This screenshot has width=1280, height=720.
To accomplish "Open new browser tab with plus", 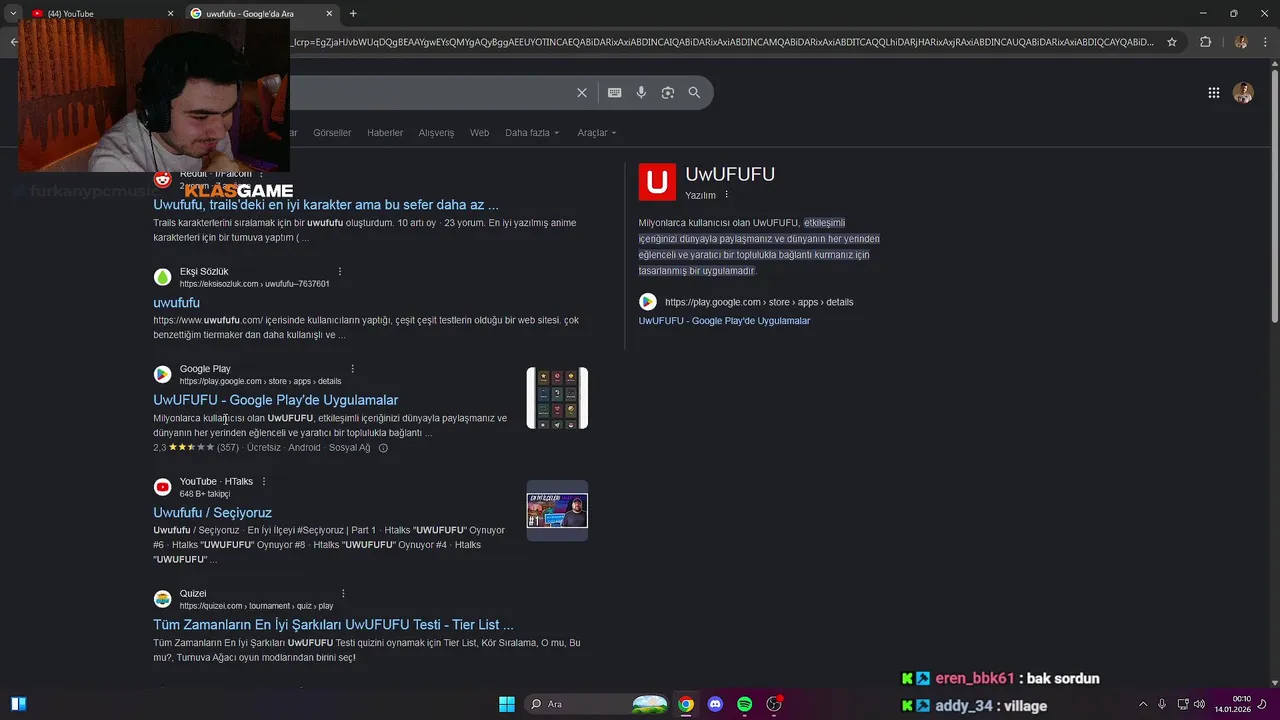I will [353, 13].
